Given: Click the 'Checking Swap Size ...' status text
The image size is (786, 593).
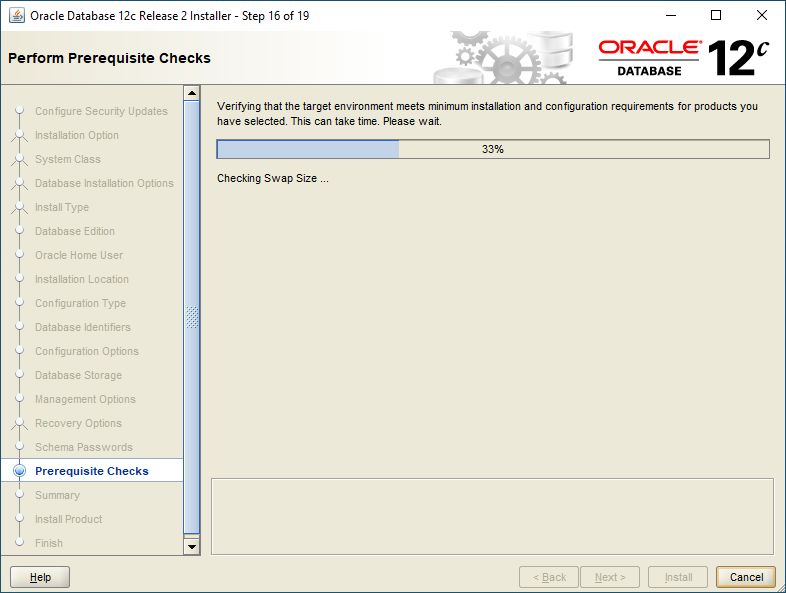Looking at the screenshot, I should coord(273,178).
